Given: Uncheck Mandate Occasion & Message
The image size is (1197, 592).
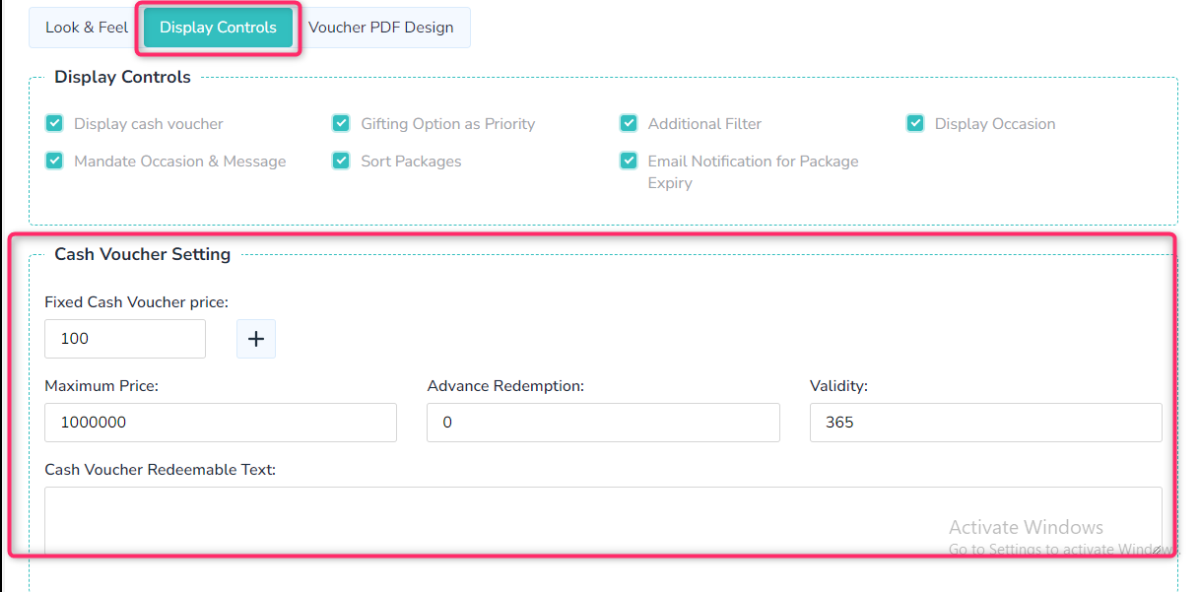Looking at the screenshot, I should [54, 160].
